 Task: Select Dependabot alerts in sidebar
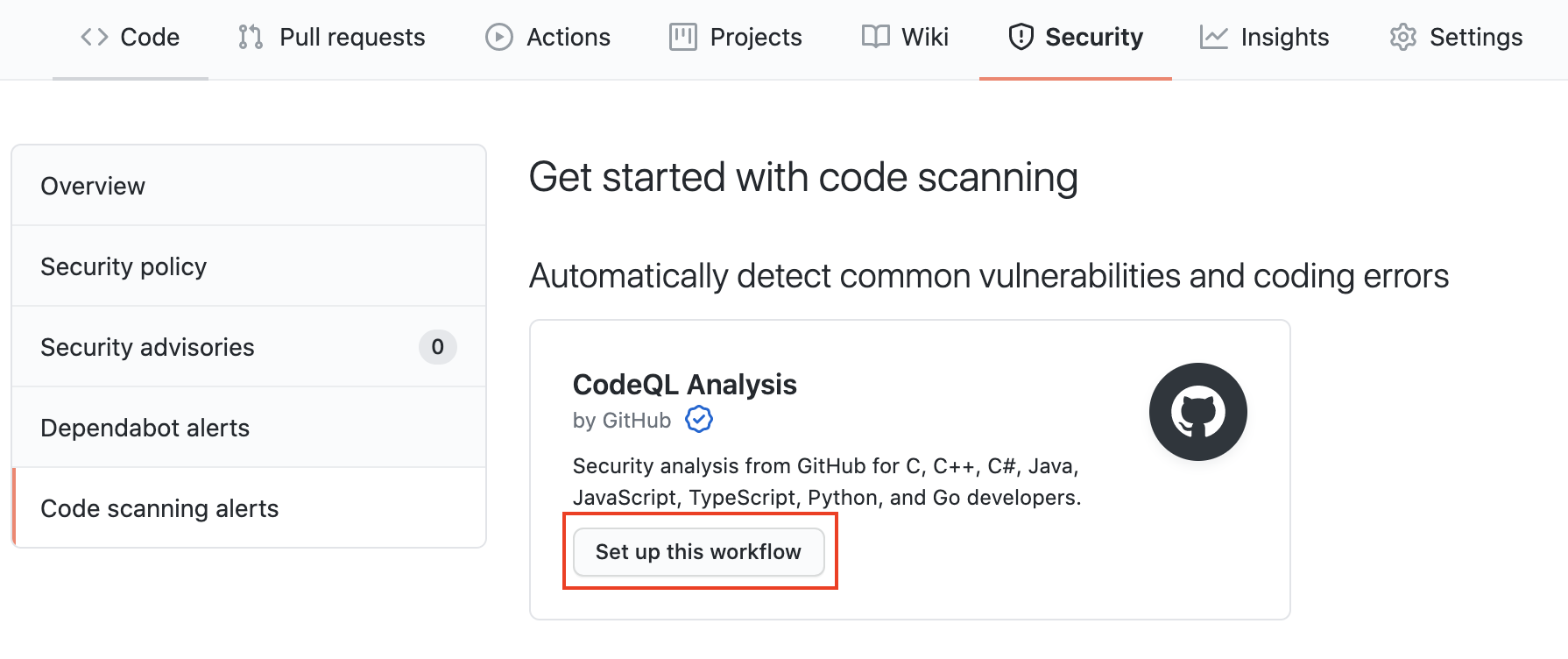click(249, 428)
